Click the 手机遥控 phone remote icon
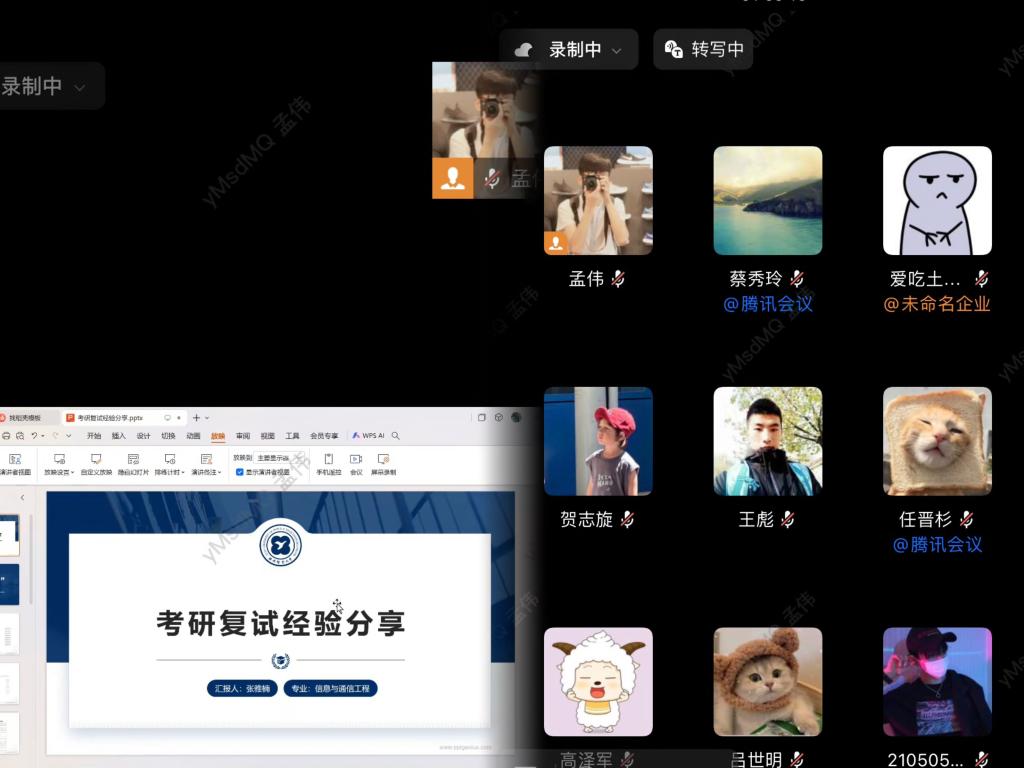Image resolution: width=1024 pixels, height=768 pixels. tap(328, 460)
